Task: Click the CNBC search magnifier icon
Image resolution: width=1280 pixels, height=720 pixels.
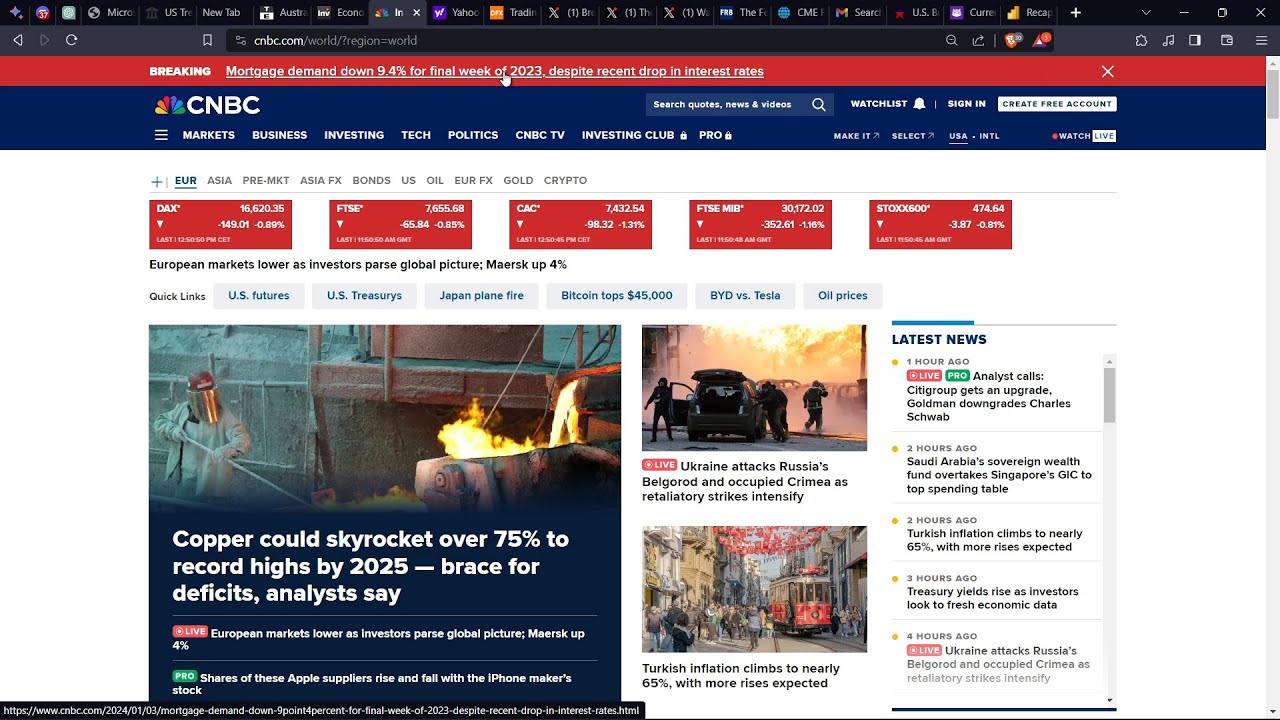Action: pos(818,104)
